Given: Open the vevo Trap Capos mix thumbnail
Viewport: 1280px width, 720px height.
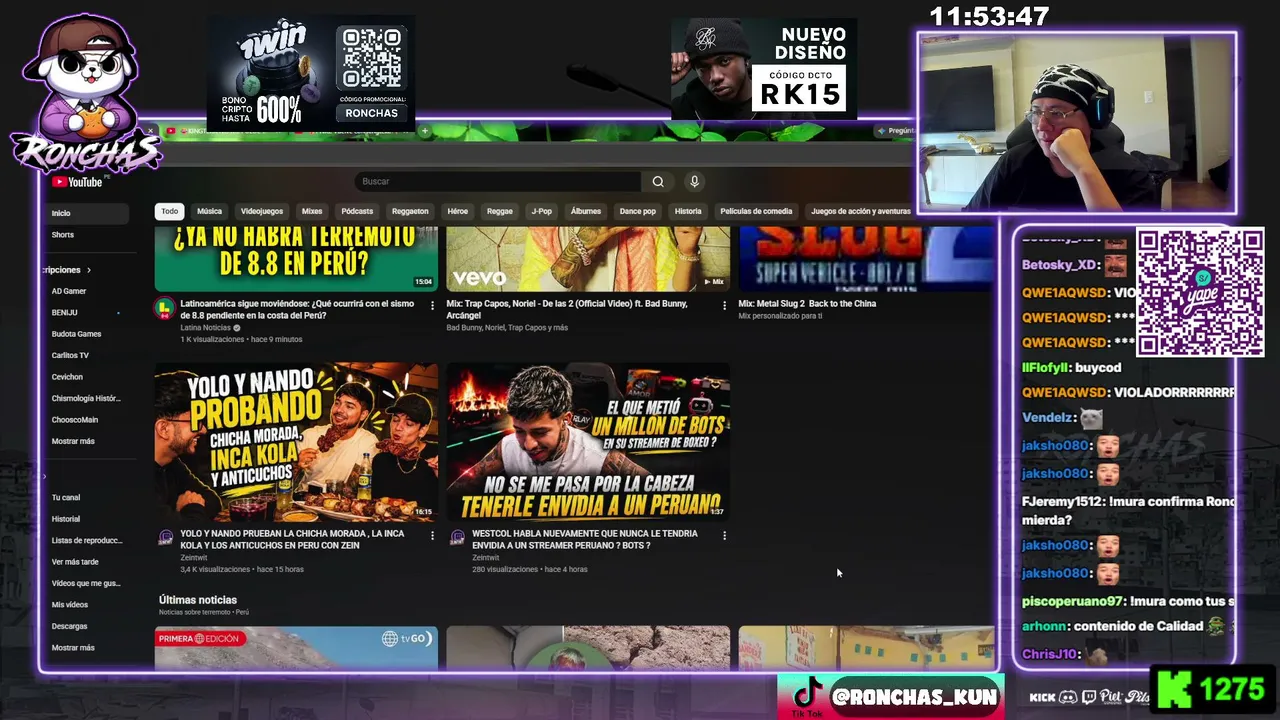Looking at the screenshot, I should click(588, 259).
